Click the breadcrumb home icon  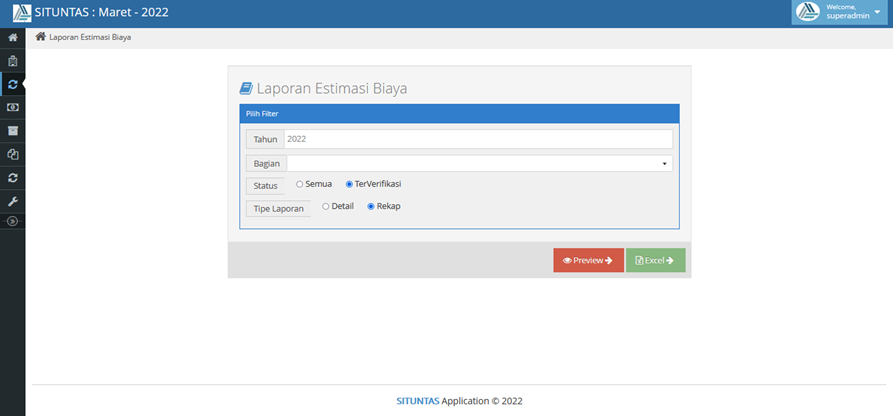tap(40, 37)
